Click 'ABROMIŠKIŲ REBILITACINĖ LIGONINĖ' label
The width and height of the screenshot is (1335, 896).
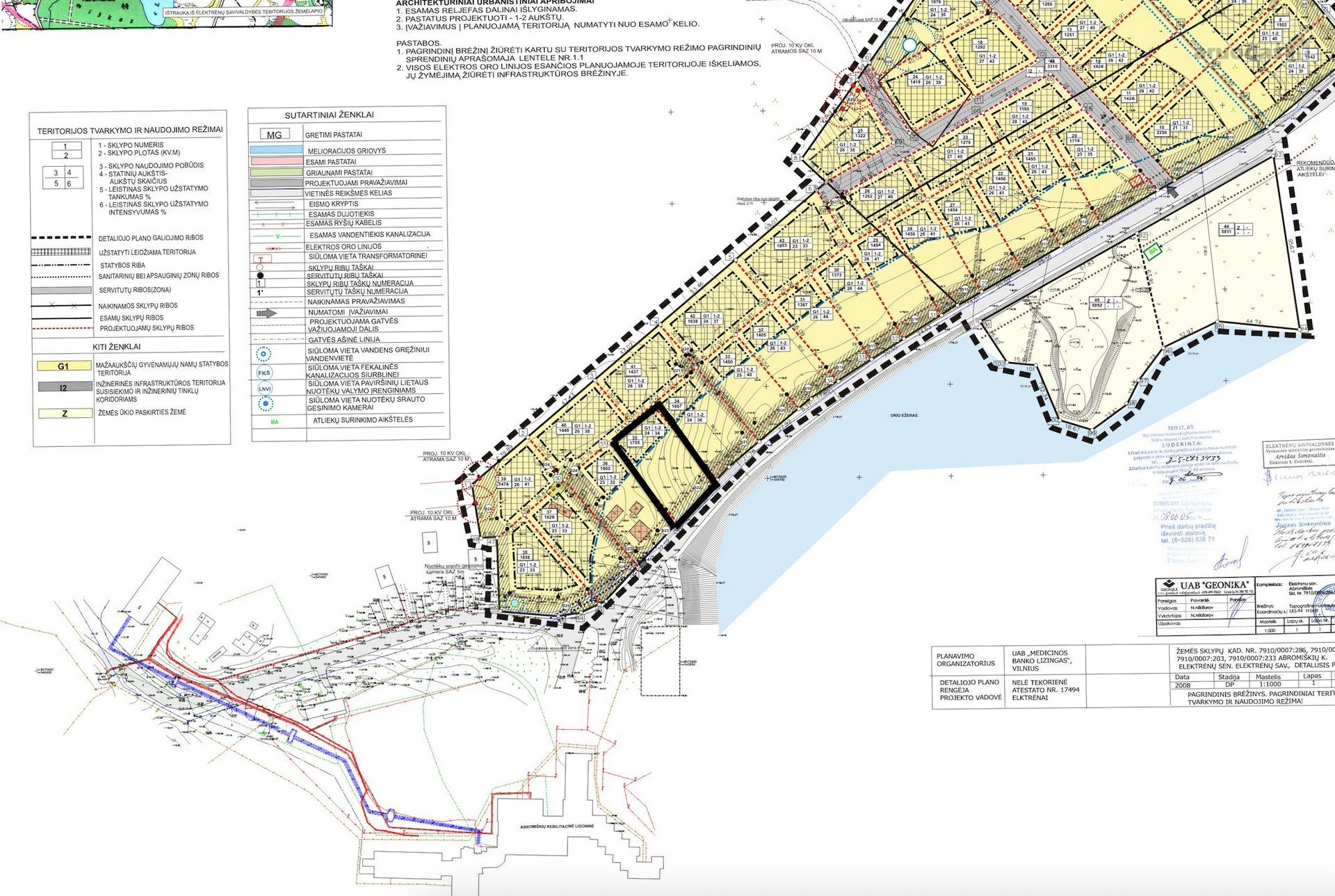tap(557, 826)
